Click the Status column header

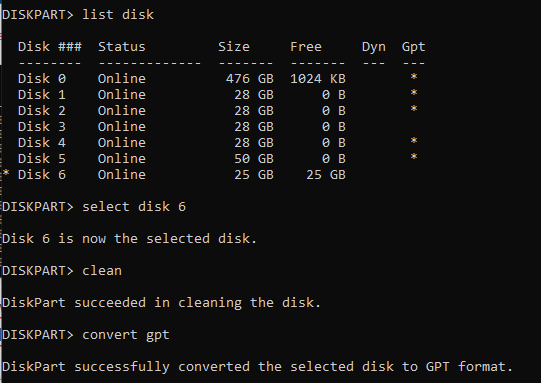tap(122, 47)
